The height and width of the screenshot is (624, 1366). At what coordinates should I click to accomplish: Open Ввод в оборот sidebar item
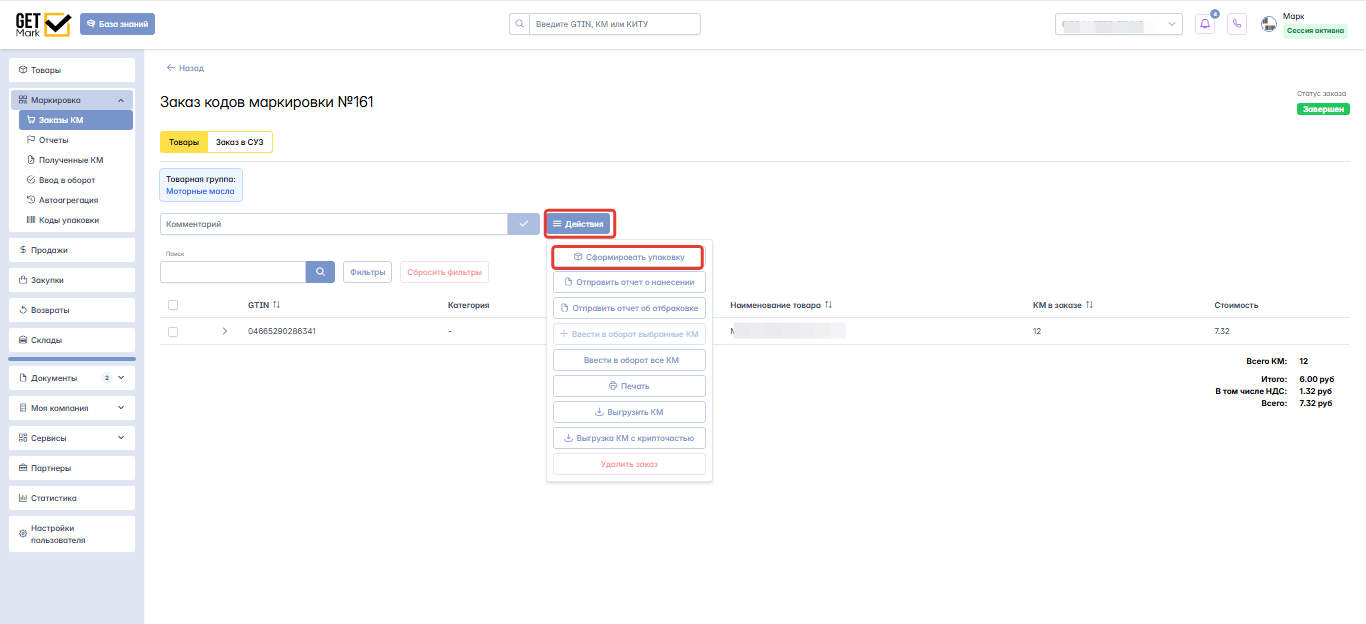[76, 180]
